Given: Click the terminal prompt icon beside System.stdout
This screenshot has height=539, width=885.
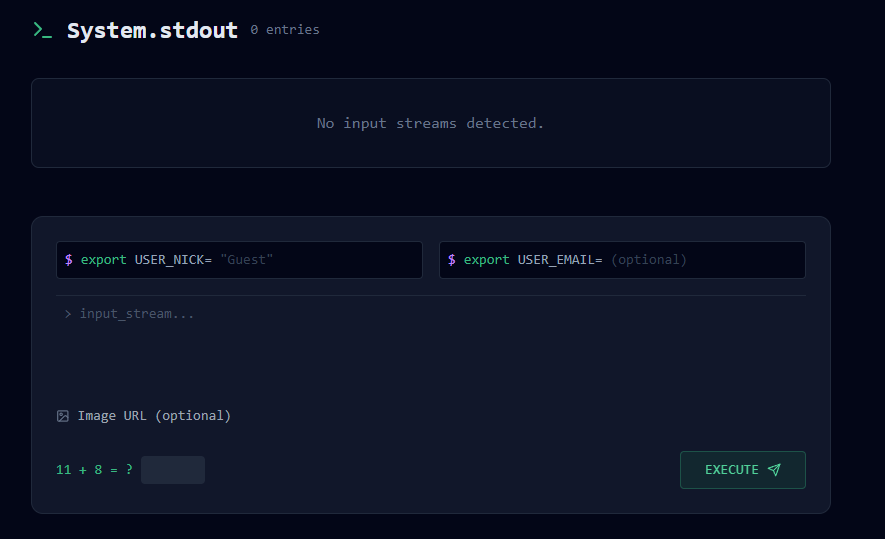Looking at the screenshot, I should 42,30.
